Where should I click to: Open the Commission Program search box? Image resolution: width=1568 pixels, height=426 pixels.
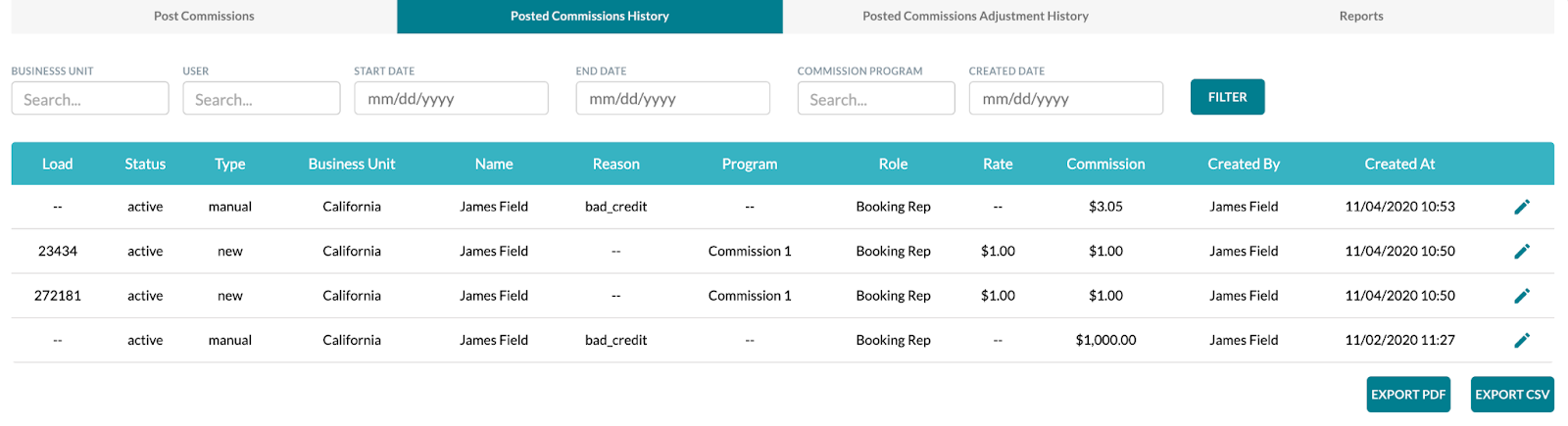[x=876, y=99]
